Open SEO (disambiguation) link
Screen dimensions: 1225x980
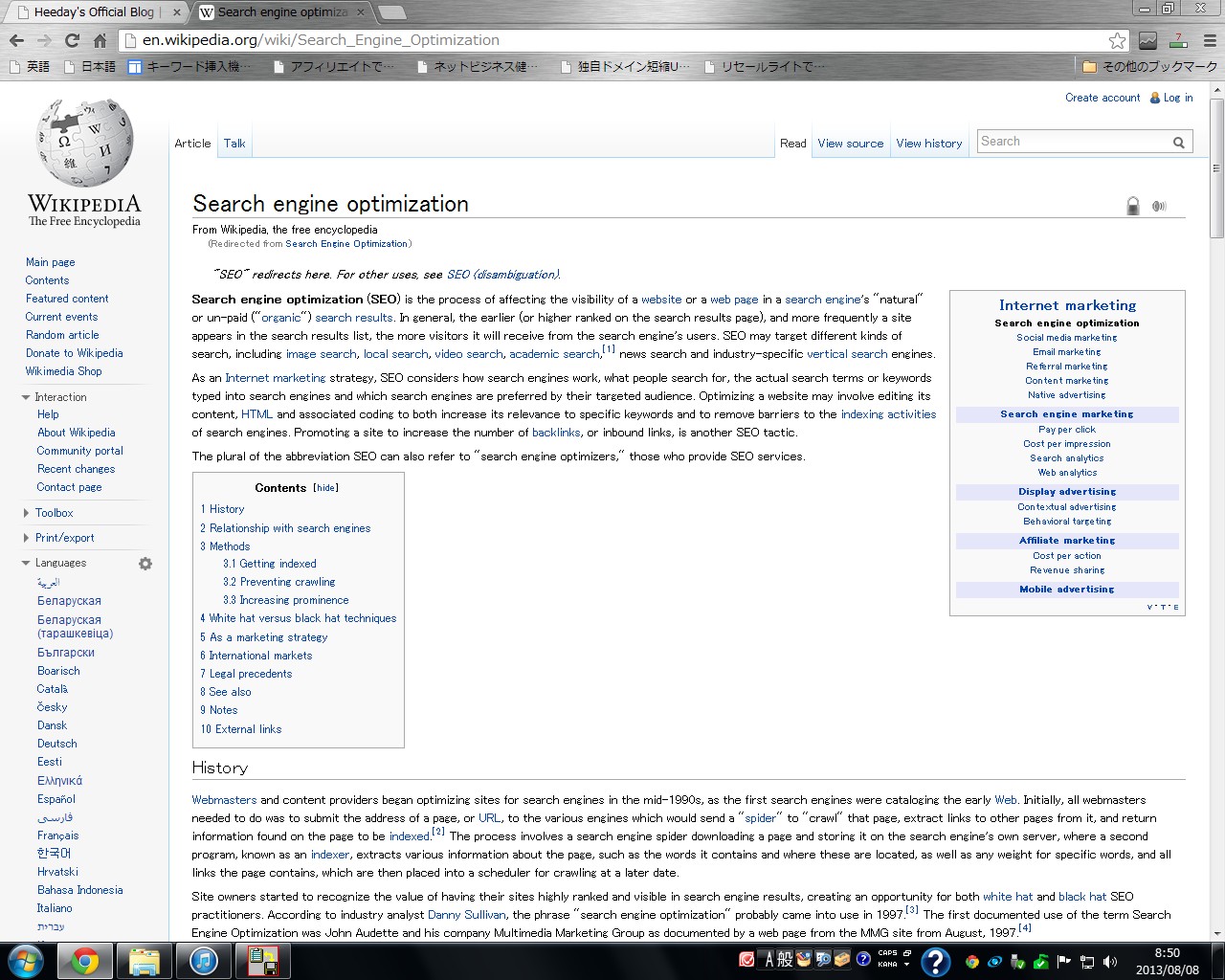[502, 275]
